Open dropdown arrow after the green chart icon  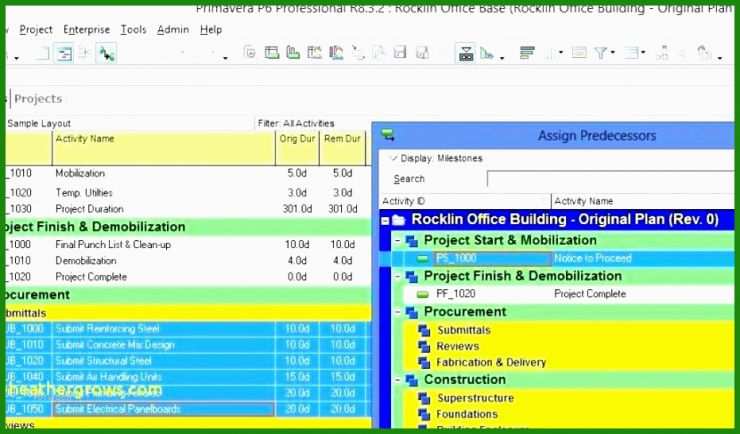tap(502, 57)
